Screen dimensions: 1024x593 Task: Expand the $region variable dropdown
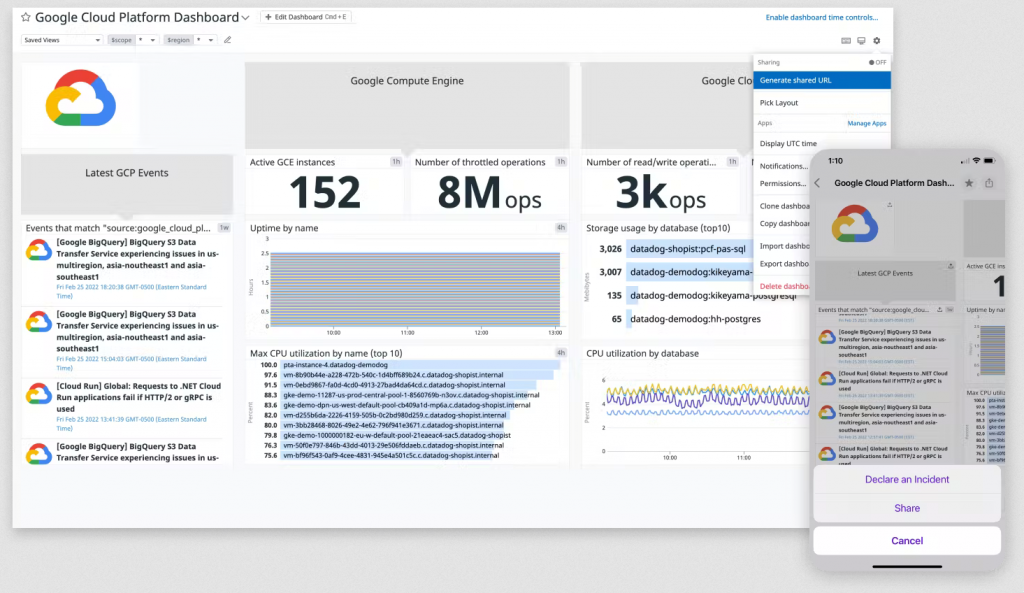click(x=205, y=40)
